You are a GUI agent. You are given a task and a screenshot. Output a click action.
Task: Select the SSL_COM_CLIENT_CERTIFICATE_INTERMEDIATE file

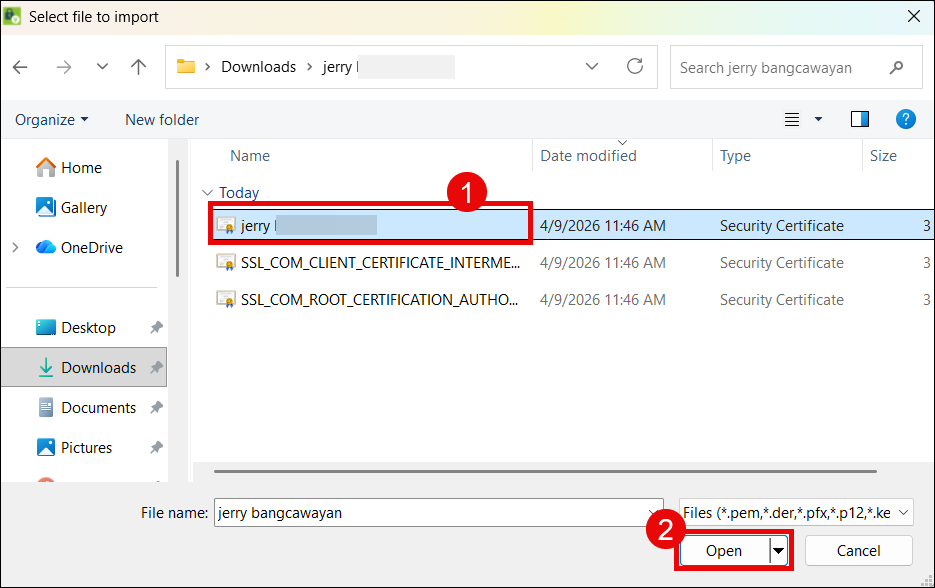point(380,263)
